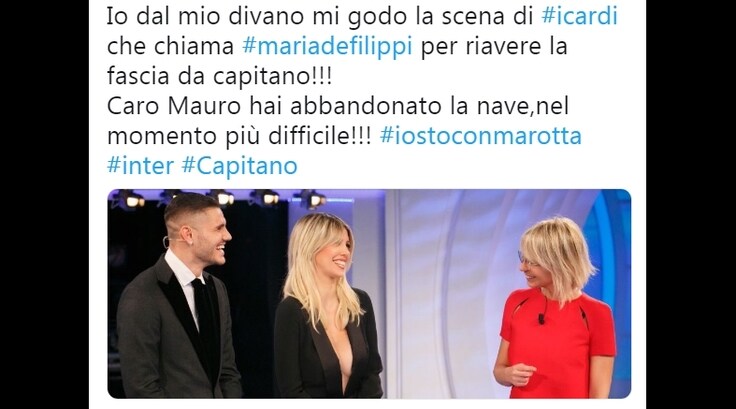Select the #Capitano hashtag

(x=239, y=166)
